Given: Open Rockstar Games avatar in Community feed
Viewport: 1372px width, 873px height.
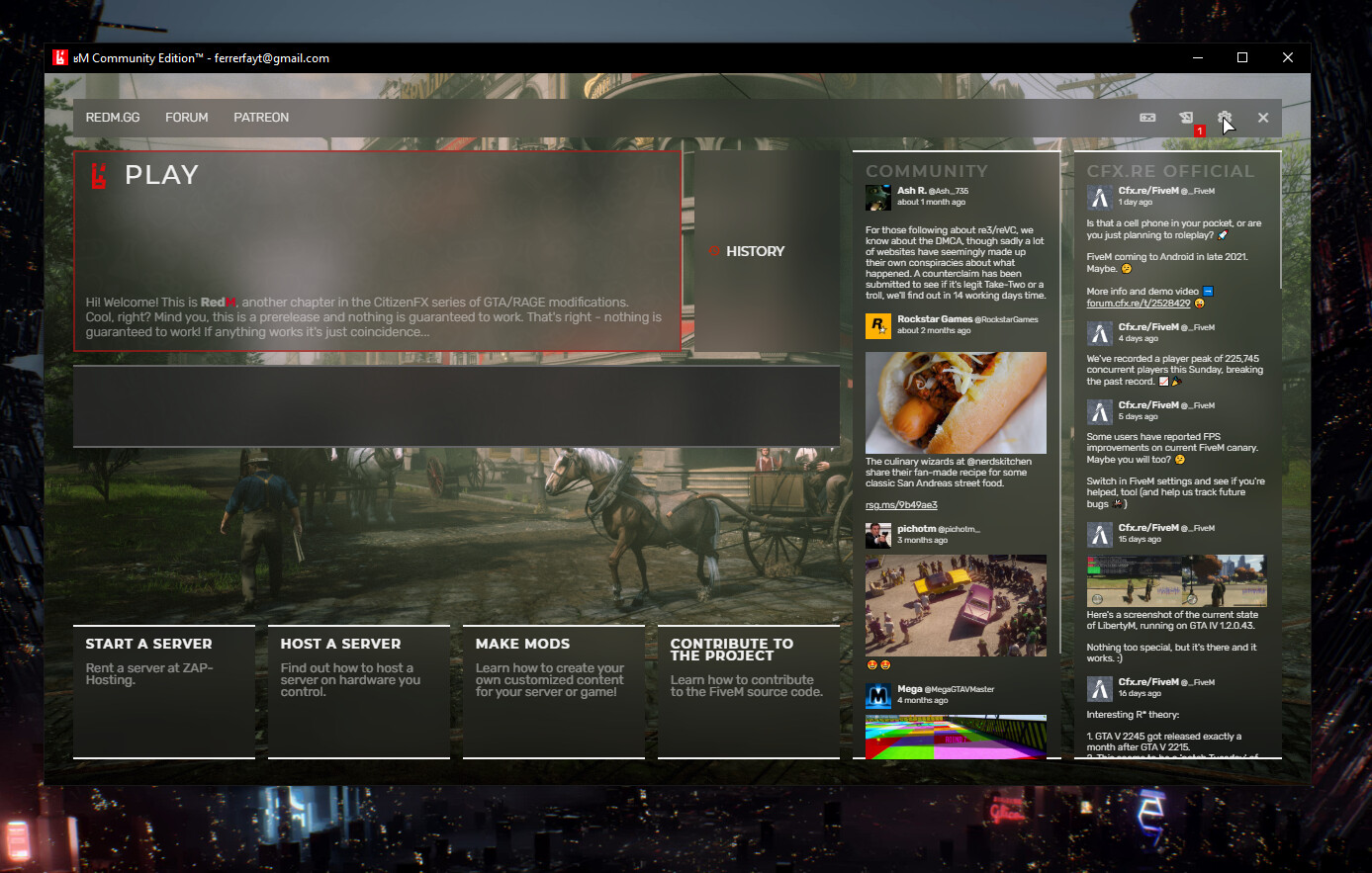Looking at the screenshot, I should [878, 325].
